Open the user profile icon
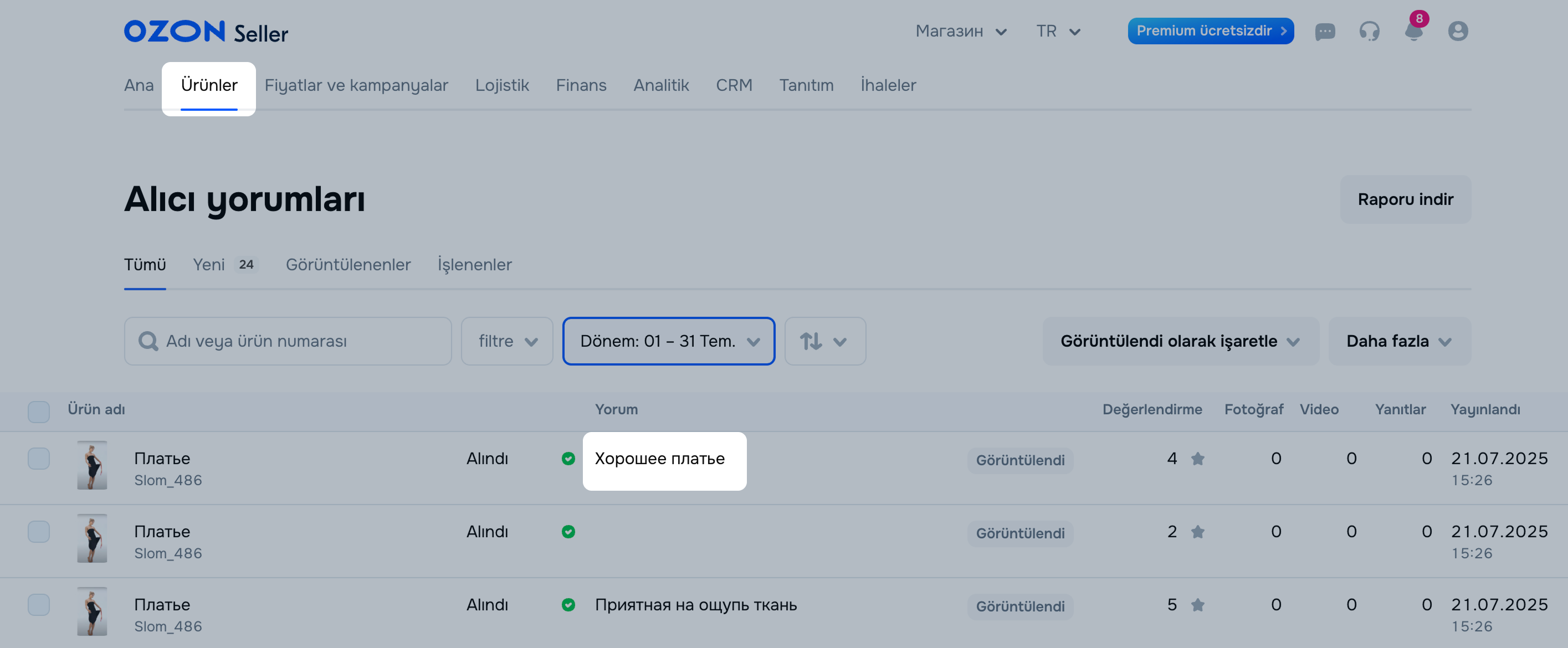This screenshot has width=1568, height=648. click(1458, 31)
